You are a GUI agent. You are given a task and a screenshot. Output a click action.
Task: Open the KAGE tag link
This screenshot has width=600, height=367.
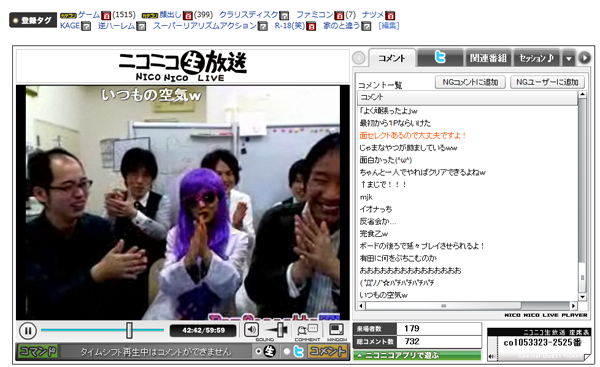coord(70,26)
